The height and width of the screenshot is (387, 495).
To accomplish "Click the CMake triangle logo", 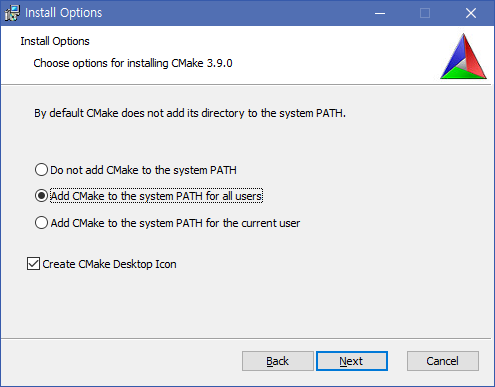I will click(463, 56).
